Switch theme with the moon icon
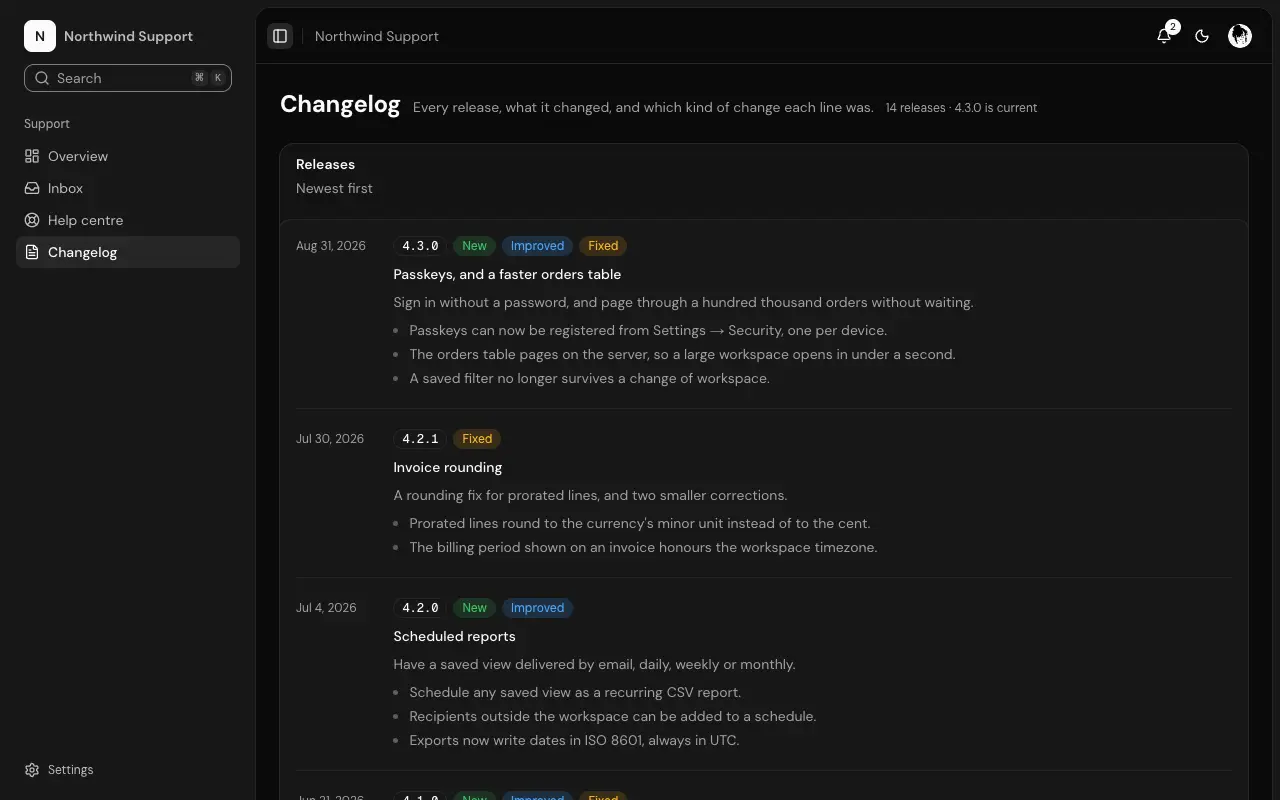Screen dimensions: 1280x800 click(1202, 36)
